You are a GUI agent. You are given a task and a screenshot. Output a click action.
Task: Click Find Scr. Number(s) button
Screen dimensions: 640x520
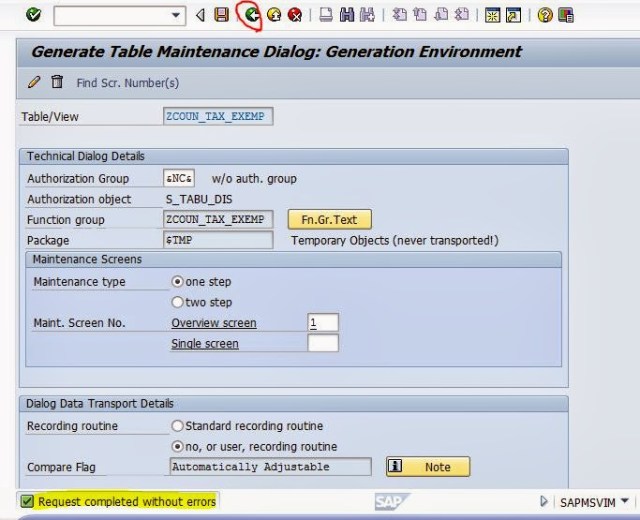click(128, 83)
